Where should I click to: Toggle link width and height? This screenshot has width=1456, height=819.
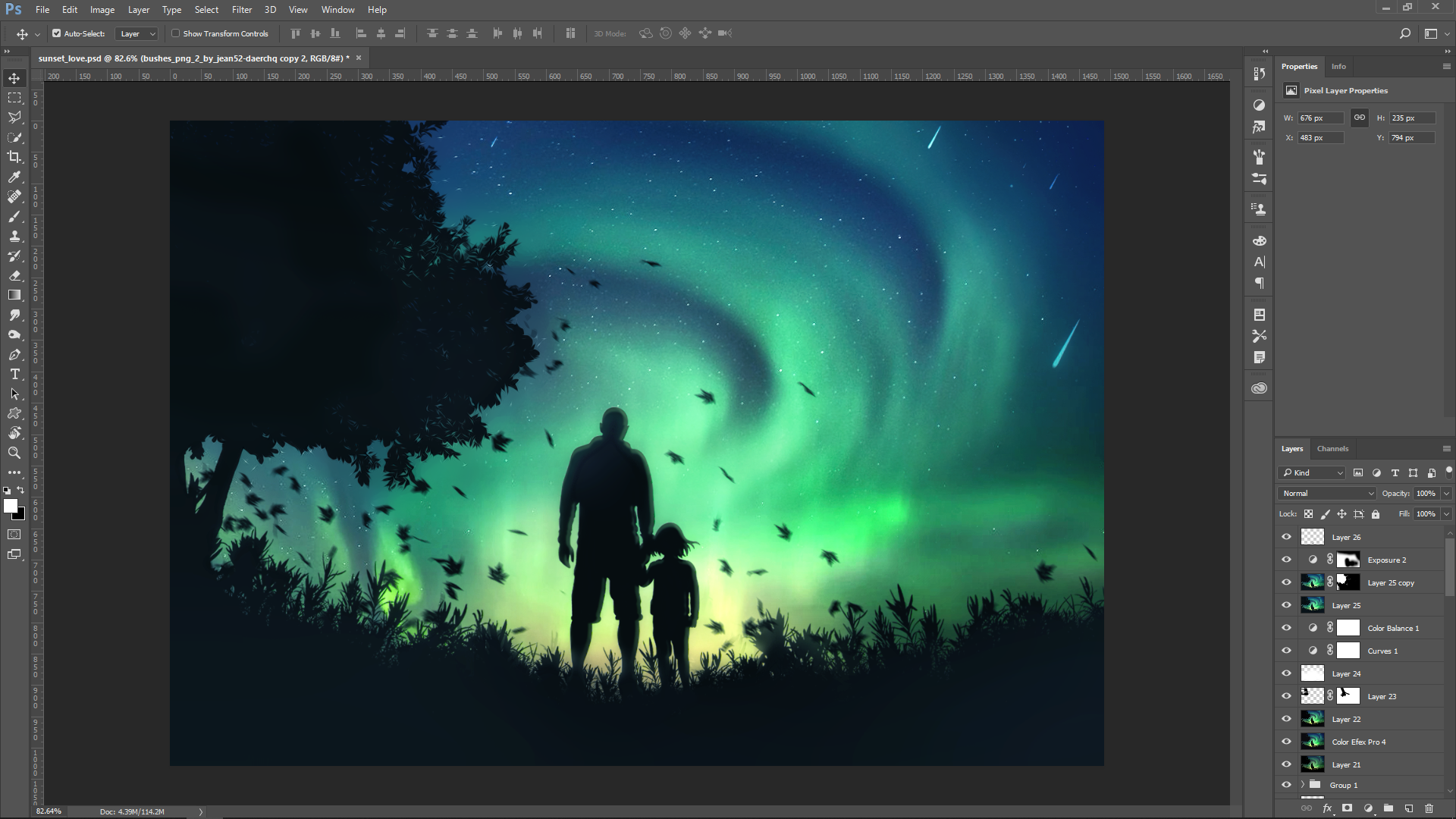point(1360,118)
